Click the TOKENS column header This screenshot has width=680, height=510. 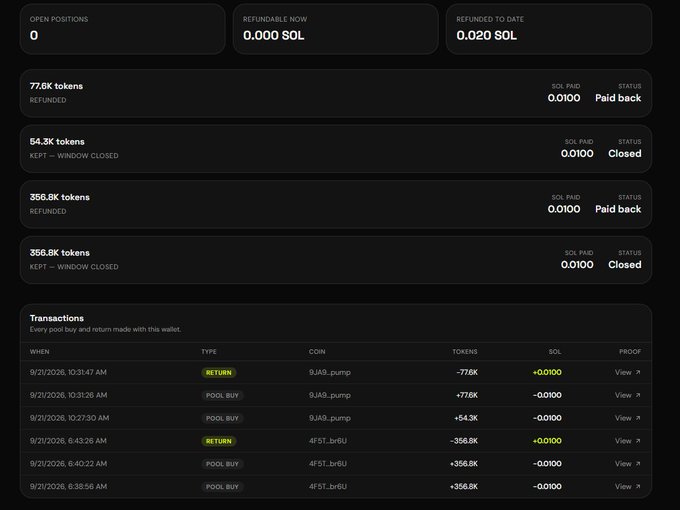click(x=465, y=352)
